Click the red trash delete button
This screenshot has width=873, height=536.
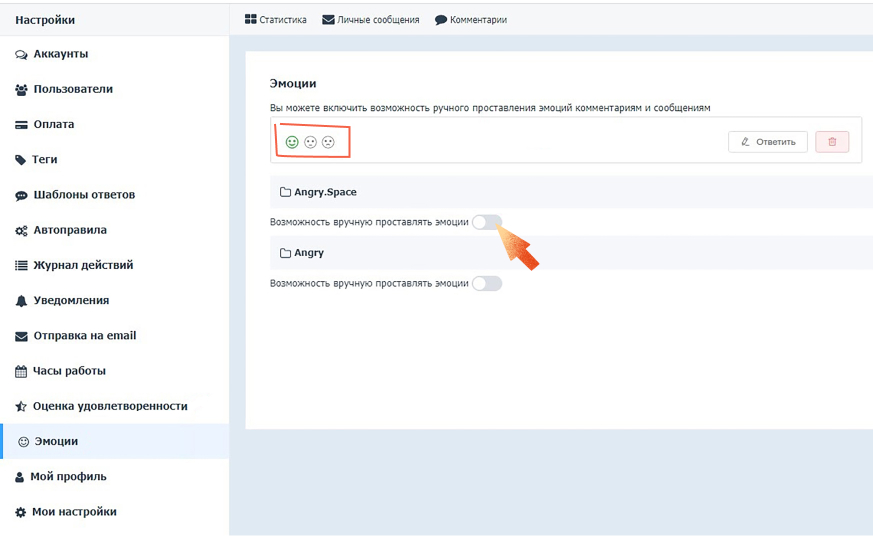click(832, 142)
